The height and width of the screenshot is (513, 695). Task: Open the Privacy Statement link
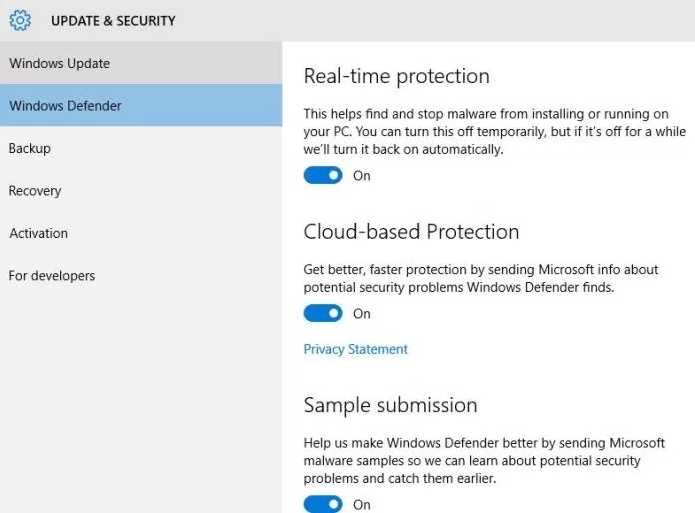pyautogui.click(x=355, y=349)
